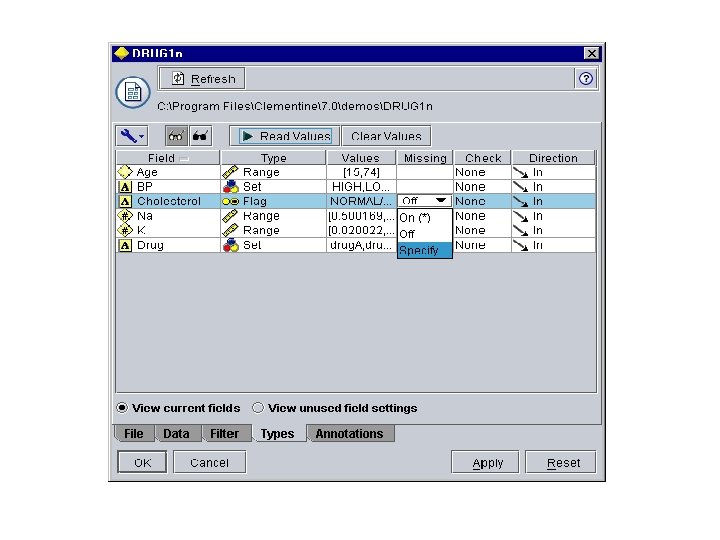Open Check cell None for Cholesterol
This screenshot has width=720, height=540.
coord(482,201)
